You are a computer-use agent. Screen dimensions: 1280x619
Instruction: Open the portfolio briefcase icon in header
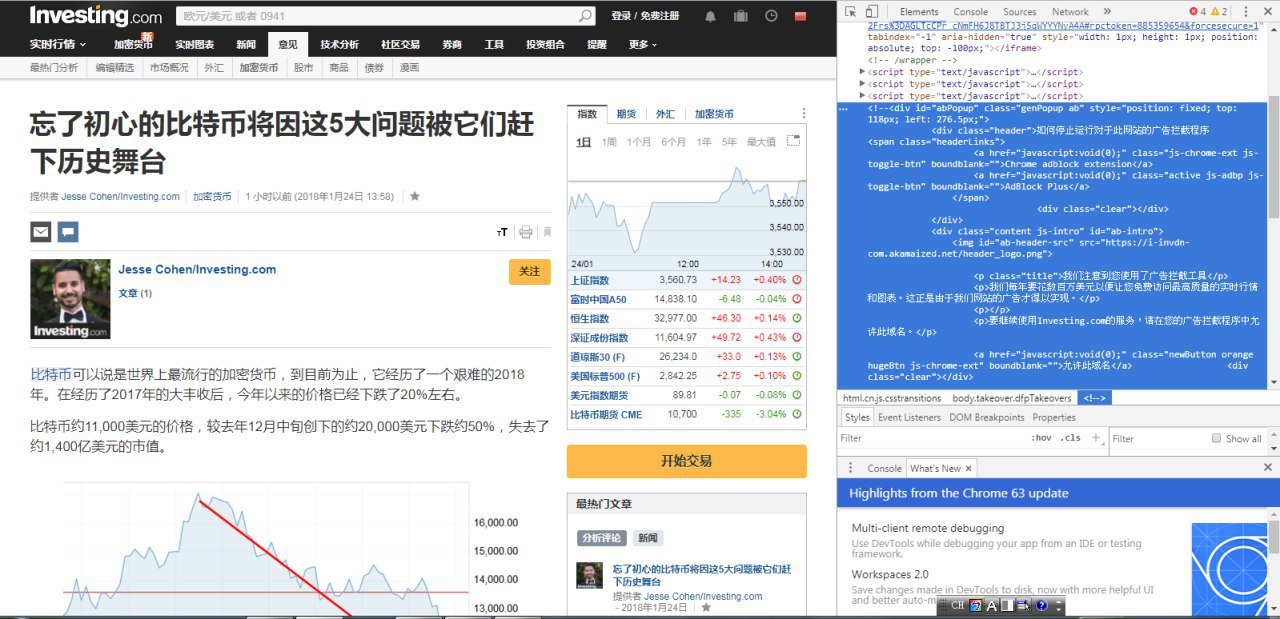coord(740,16)
